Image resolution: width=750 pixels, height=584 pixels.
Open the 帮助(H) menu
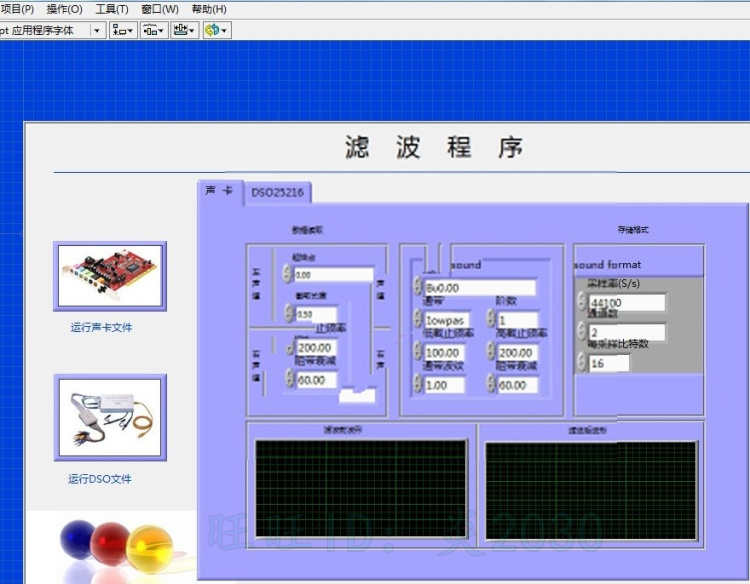pyautogui.click(x=209, y=9)
